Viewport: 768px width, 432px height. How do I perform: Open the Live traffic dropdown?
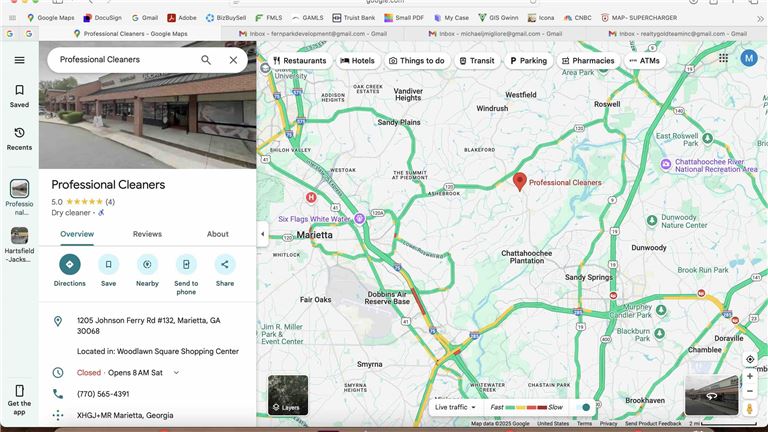453,407
